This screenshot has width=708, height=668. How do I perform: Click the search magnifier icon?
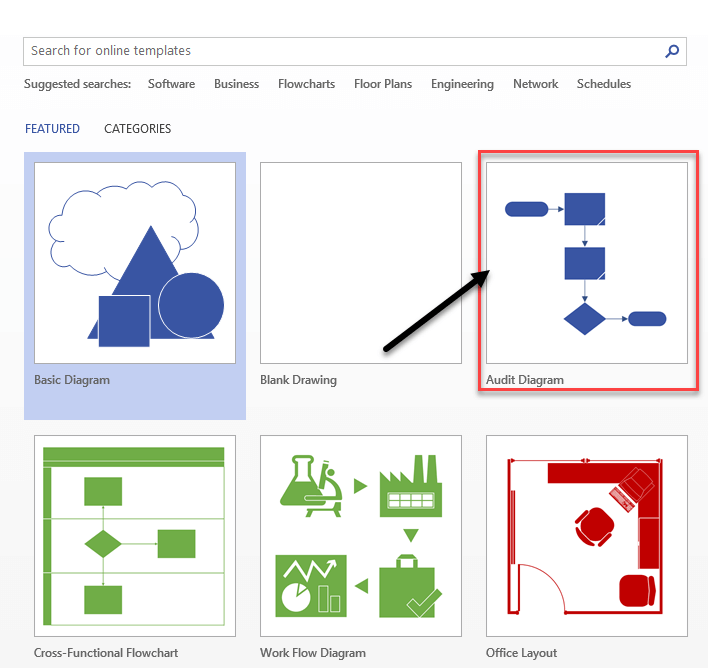673,51
